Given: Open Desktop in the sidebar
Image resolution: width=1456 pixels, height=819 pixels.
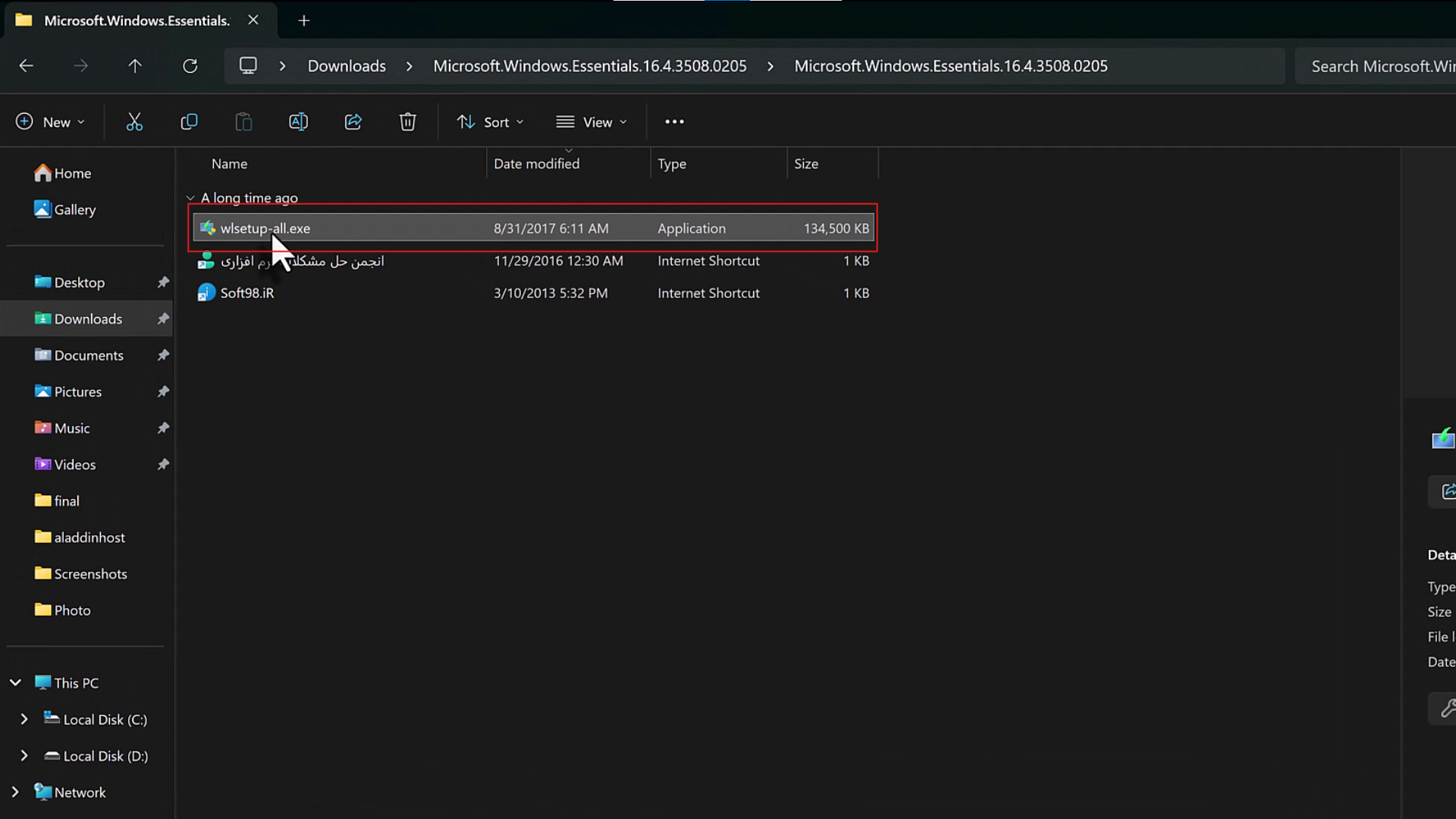Looking at the screenshot, I should 70,282.
